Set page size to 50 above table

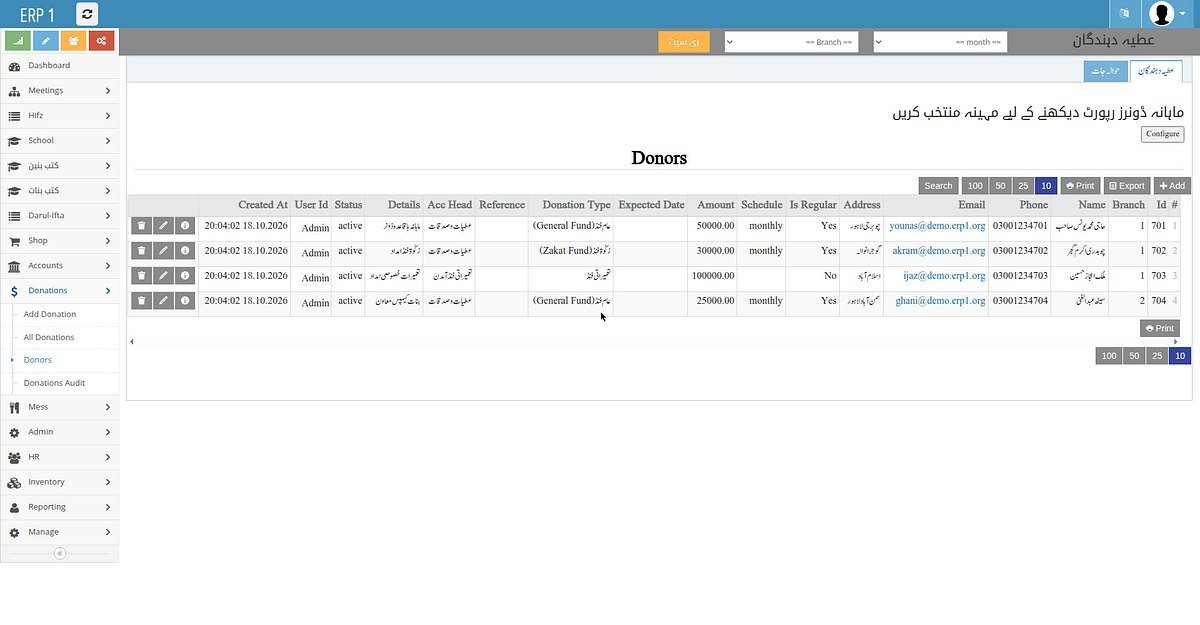tap(1000, 186)
